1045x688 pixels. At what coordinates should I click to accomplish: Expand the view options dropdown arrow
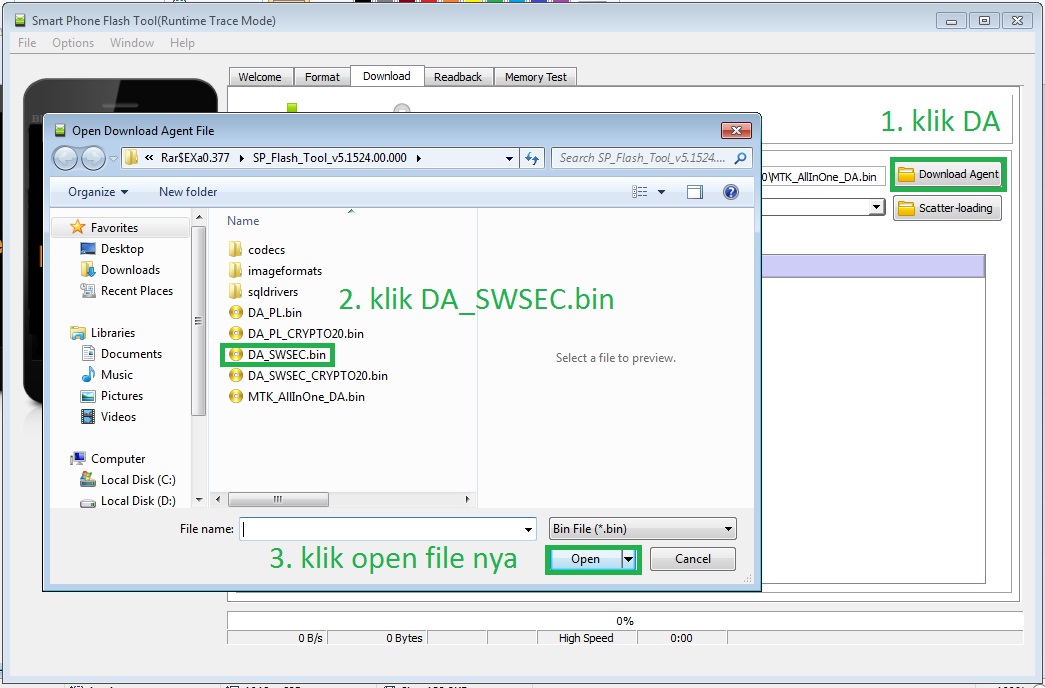point(661,192)
